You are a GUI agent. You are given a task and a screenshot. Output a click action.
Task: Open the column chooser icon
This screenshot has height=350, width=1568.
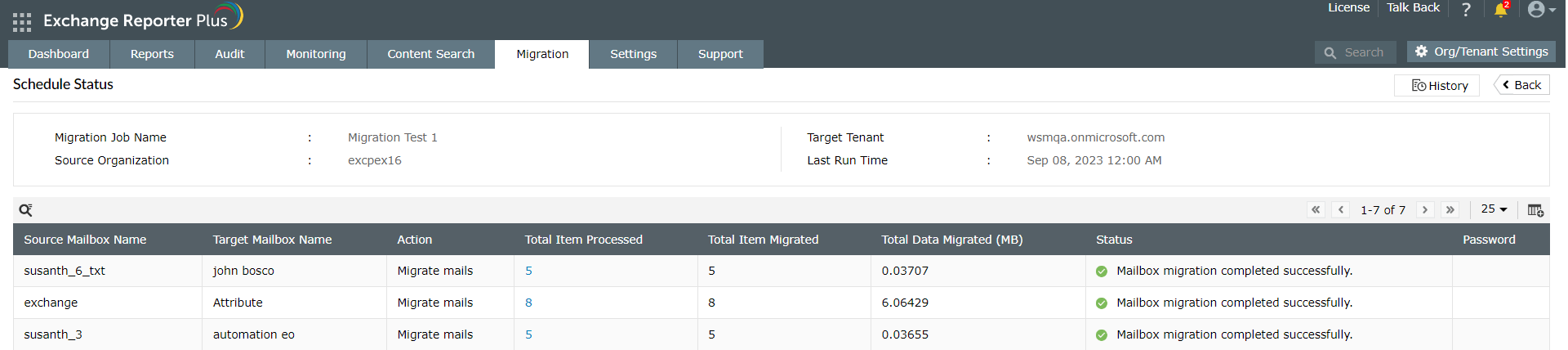tap(1535, 210)
